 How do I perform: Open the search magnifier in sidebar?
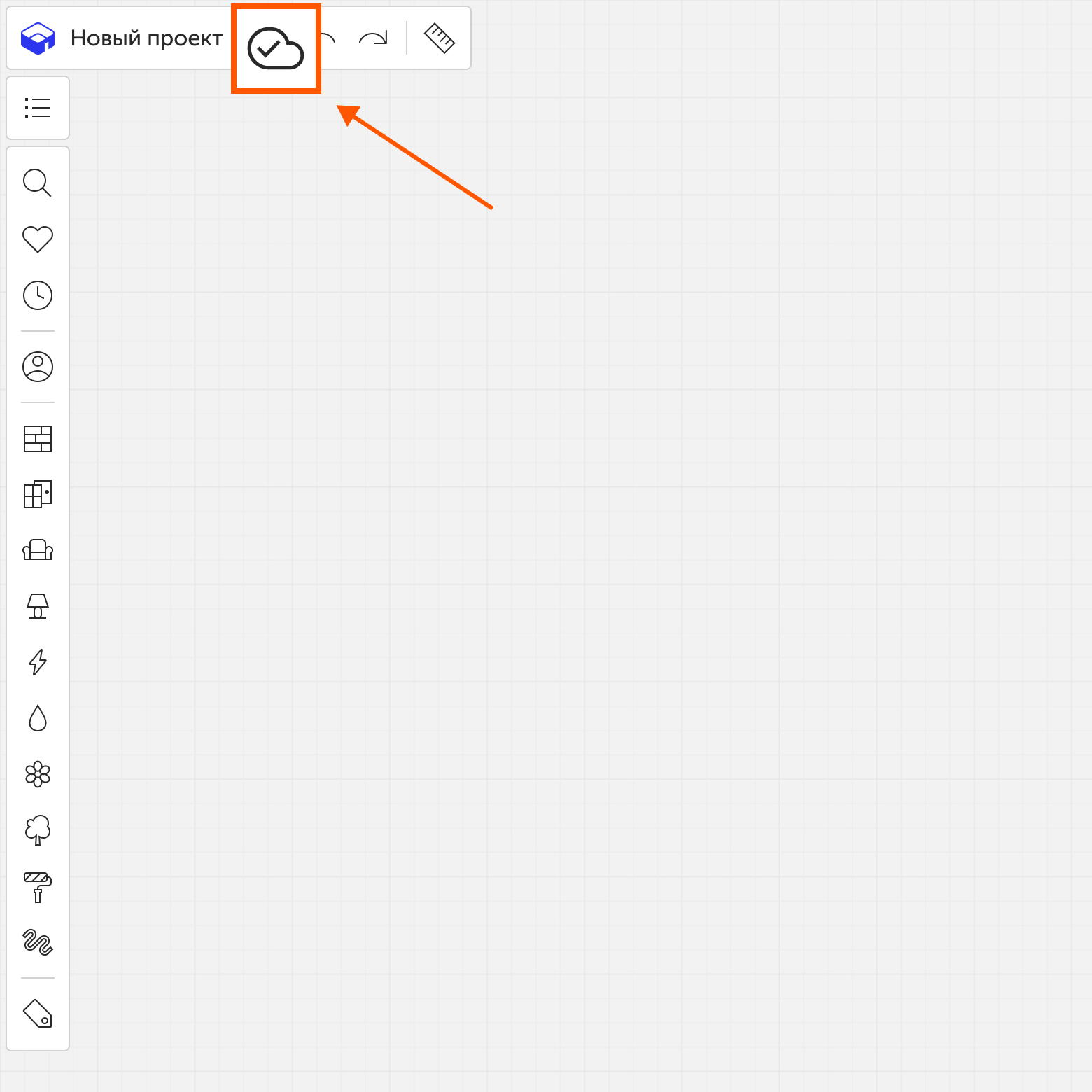click(x=38, y=183)
